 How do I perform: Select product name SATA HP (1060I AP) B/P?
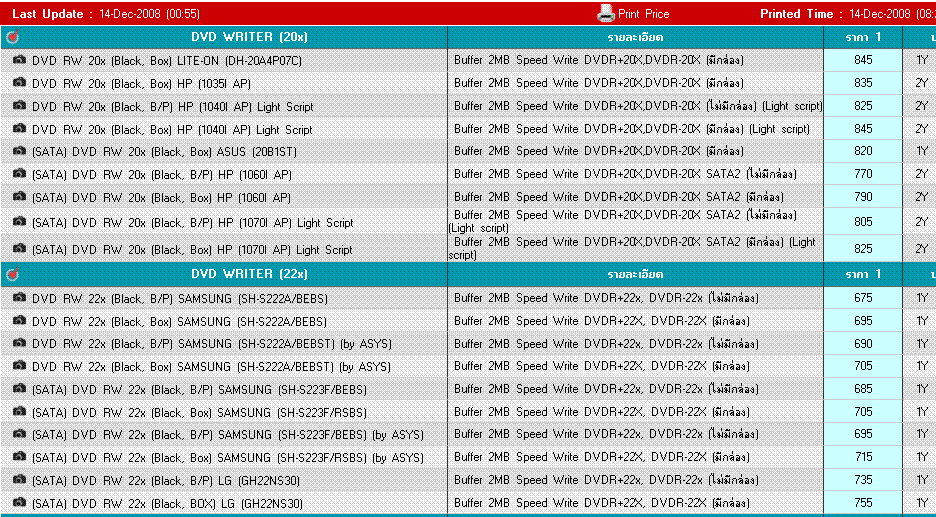(161, 175)
